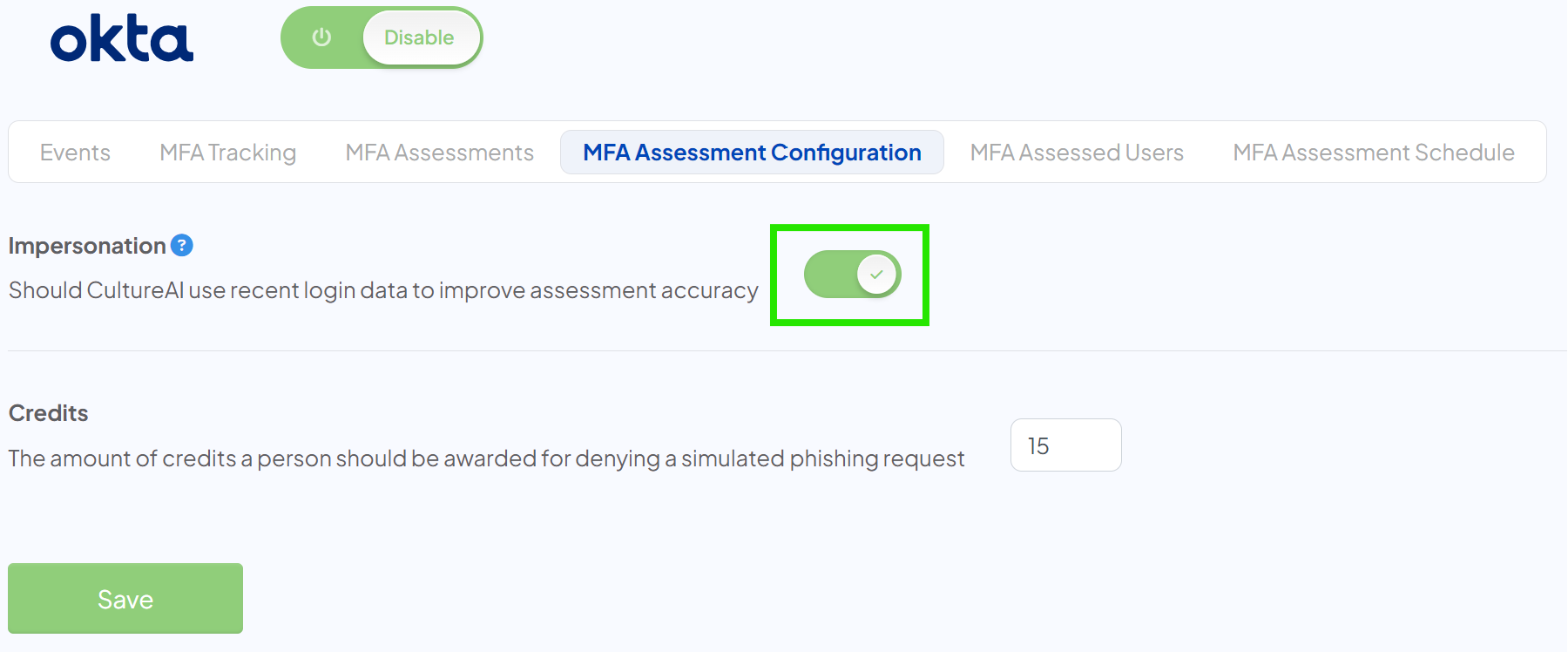Disable the Okta integration toggle
Screen dimensions: 1568x652
pos(381,37)
